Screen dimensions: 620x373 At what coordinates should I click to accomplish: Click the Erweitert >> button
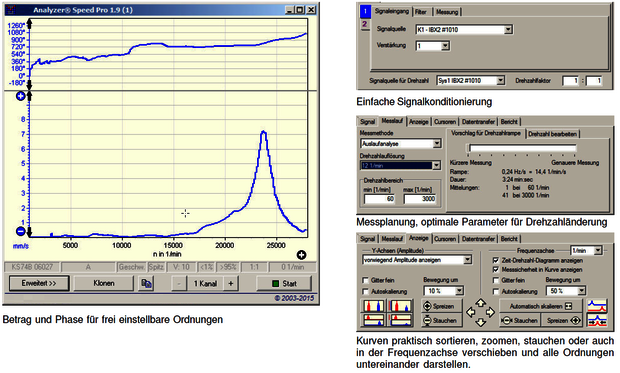(x=39, y=283)
